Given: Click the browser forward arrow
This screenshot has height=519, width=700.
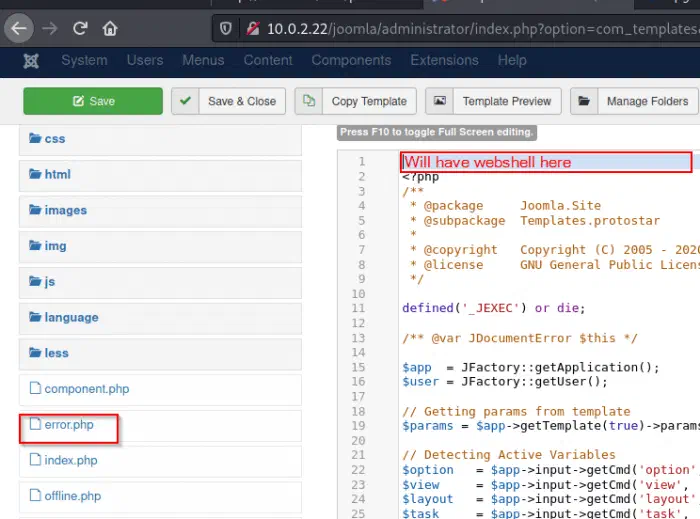Looking at the screenshot, I should (50, 29).
